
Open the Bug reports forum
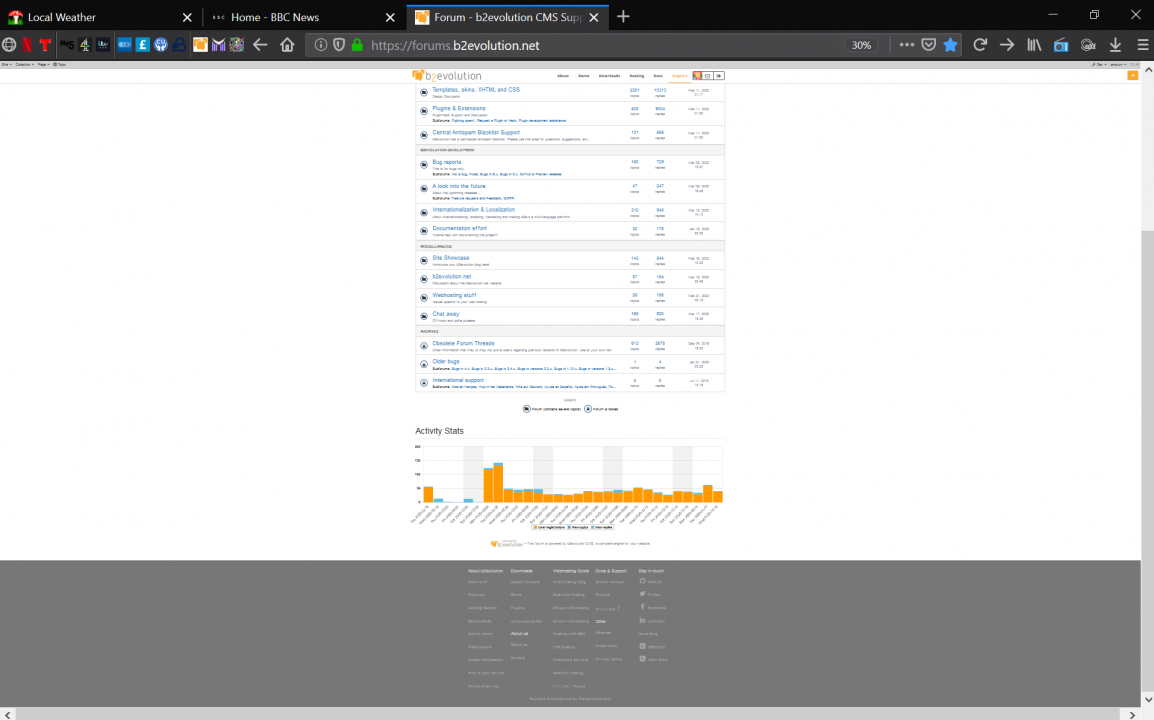(x=447, y=162)
